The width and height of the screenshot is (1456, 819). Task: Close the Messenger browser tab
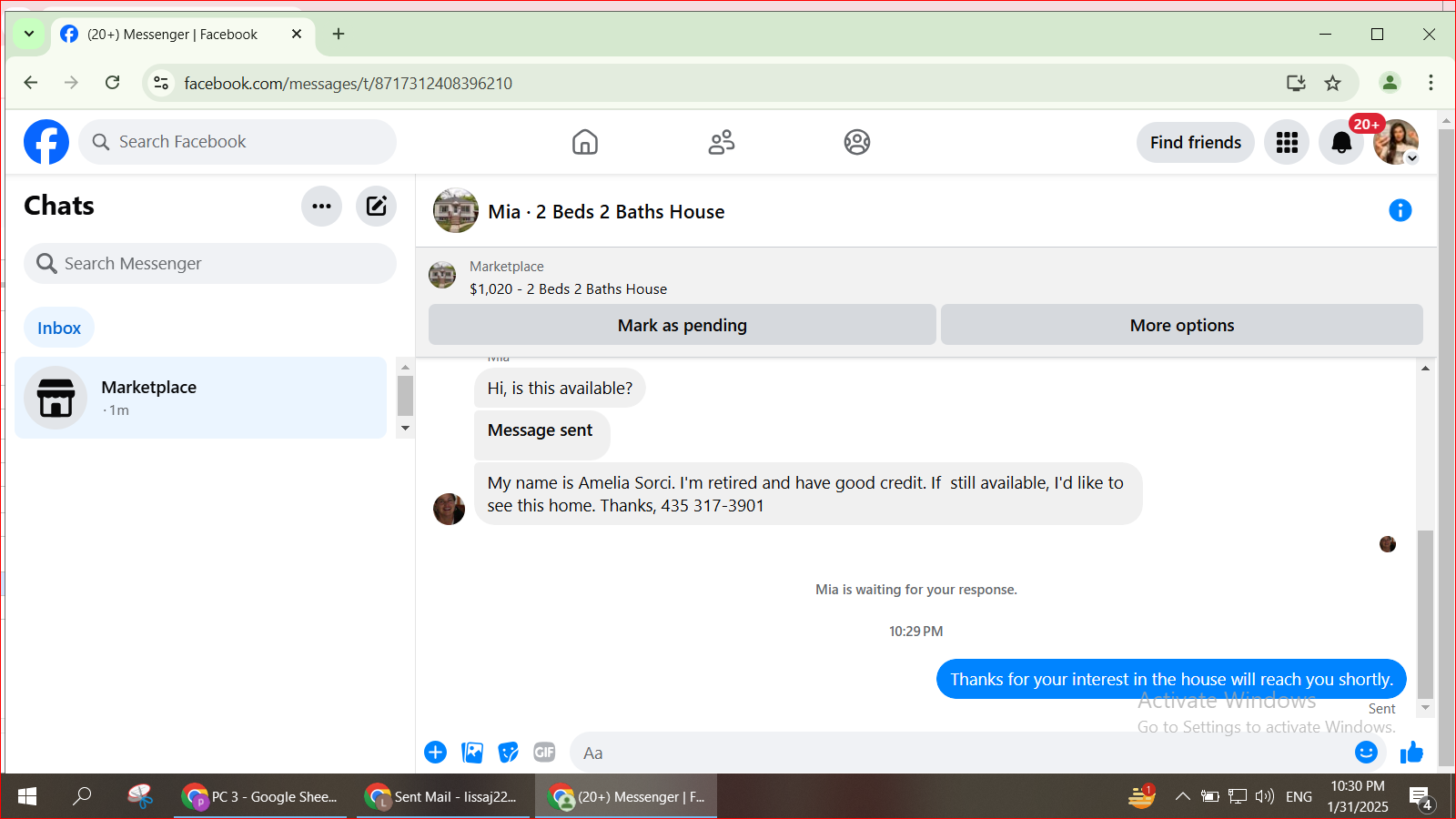297,34
